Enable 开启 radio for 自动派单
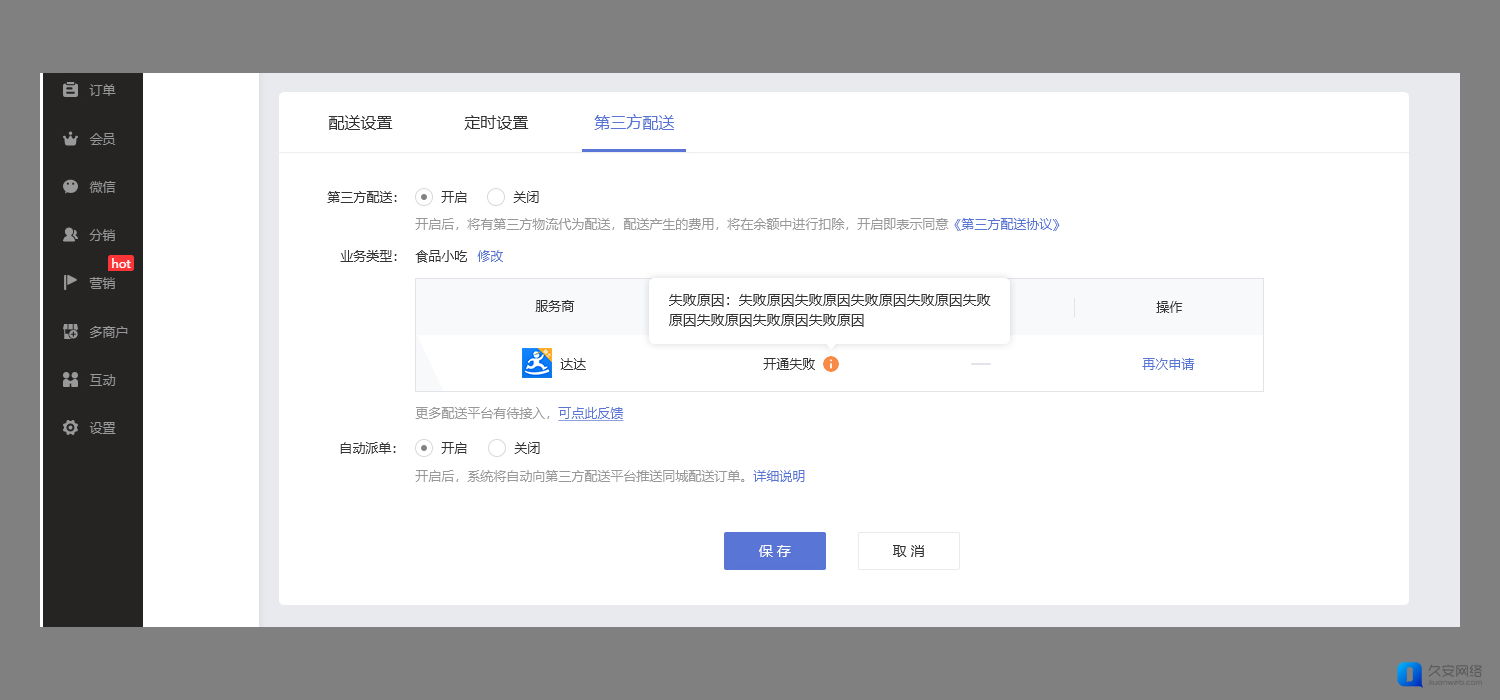 [424, 448]
